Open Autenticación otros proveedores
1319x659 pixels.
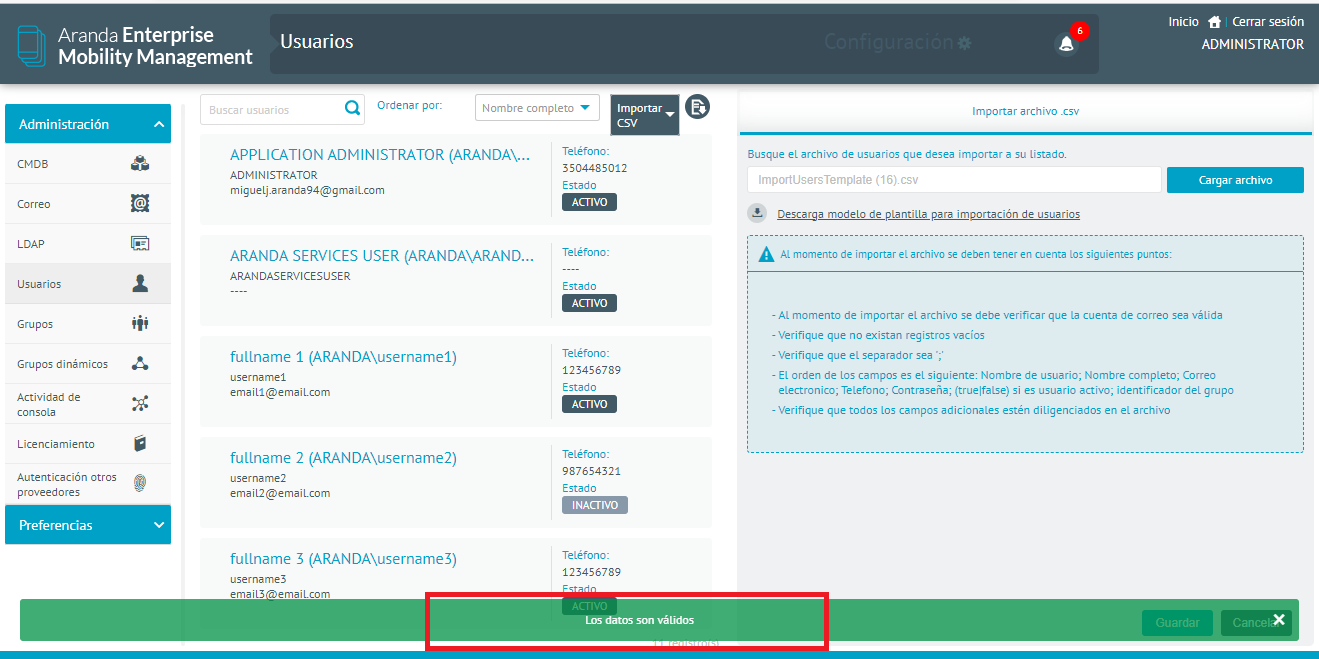[87, 484]
